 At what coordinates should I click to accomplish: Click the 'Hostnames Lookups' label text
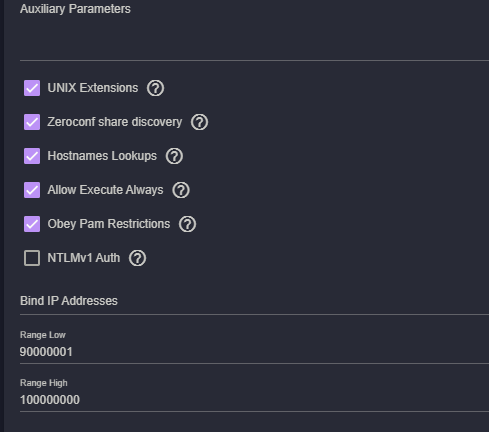click(102, 156)
